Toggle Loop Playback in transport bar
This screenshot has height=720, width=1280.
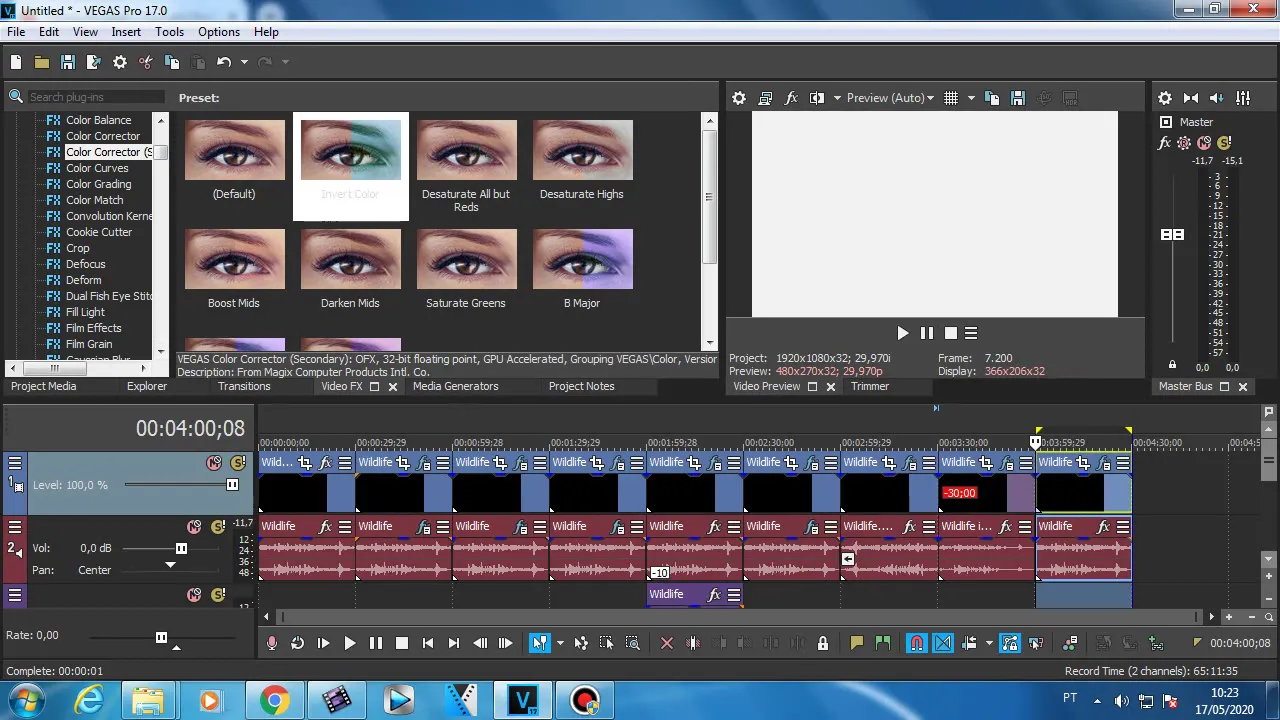[298, 643]
